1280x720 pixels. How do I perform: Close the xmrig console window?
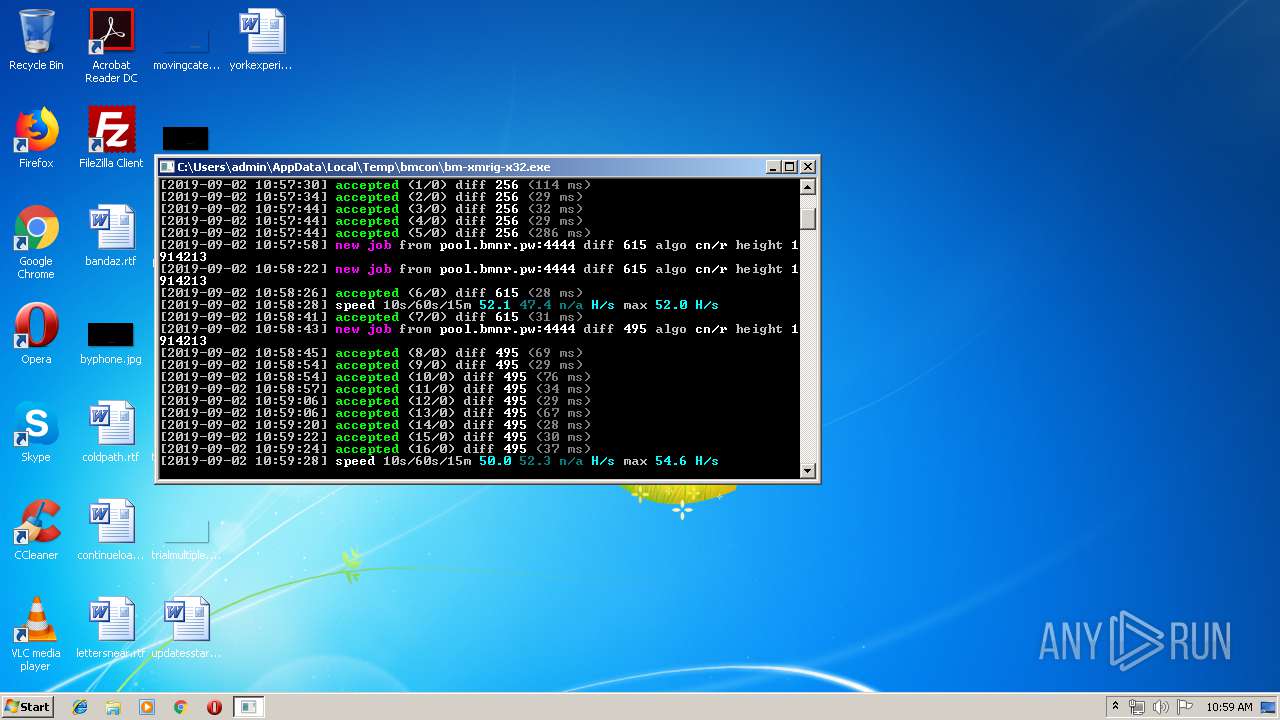[808, 167]
